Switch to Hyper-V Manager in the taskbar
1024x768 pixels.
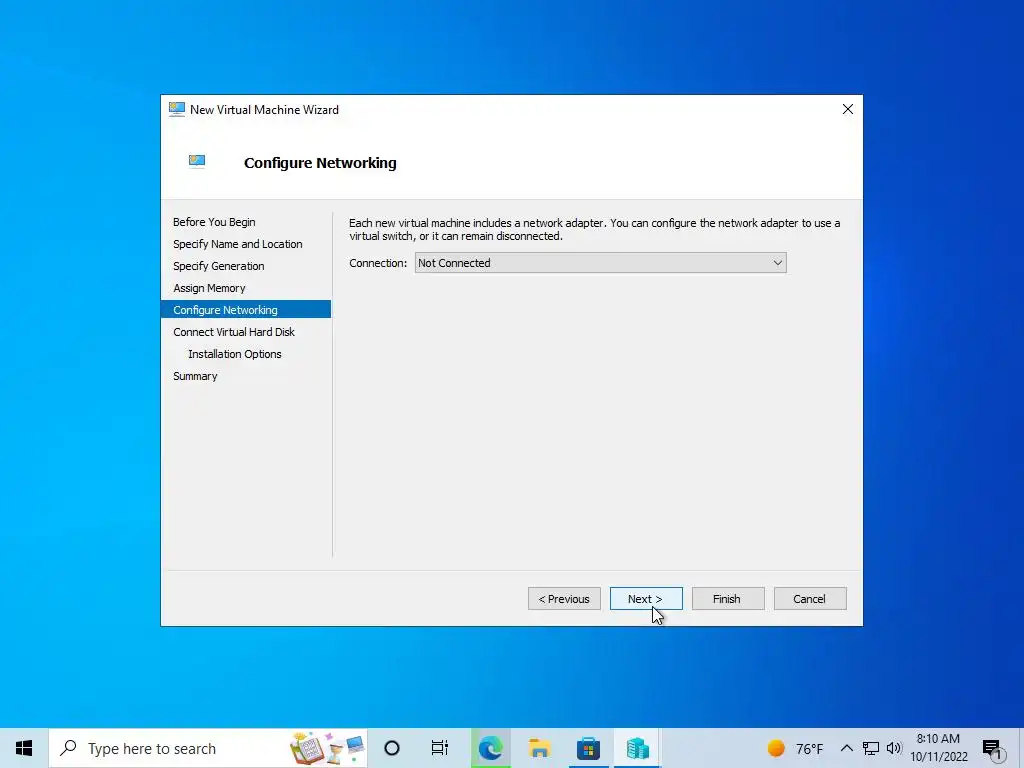(x=637, y=748)
